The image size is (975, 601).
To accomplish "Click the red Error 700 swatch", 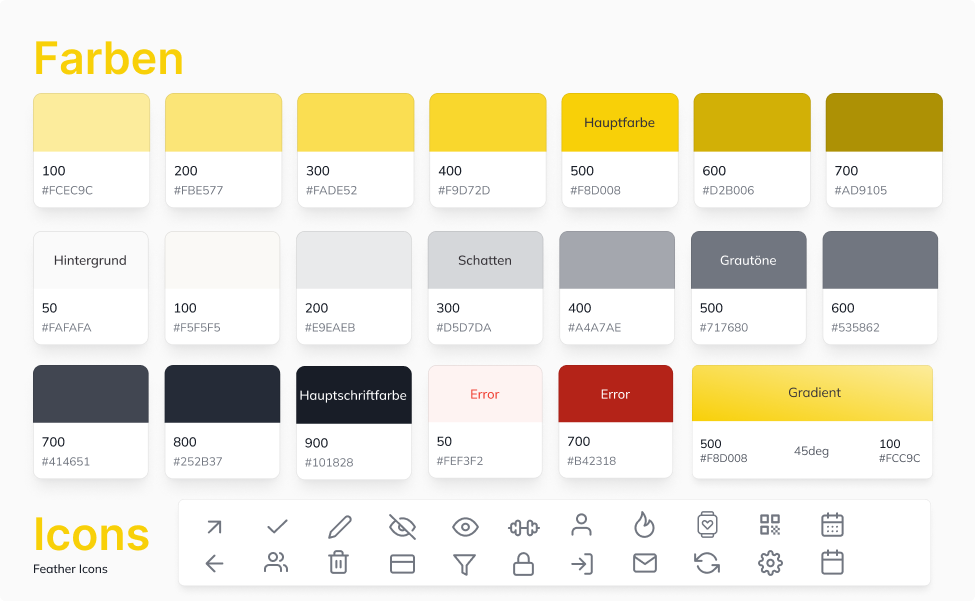I will [x=615, y=394].
